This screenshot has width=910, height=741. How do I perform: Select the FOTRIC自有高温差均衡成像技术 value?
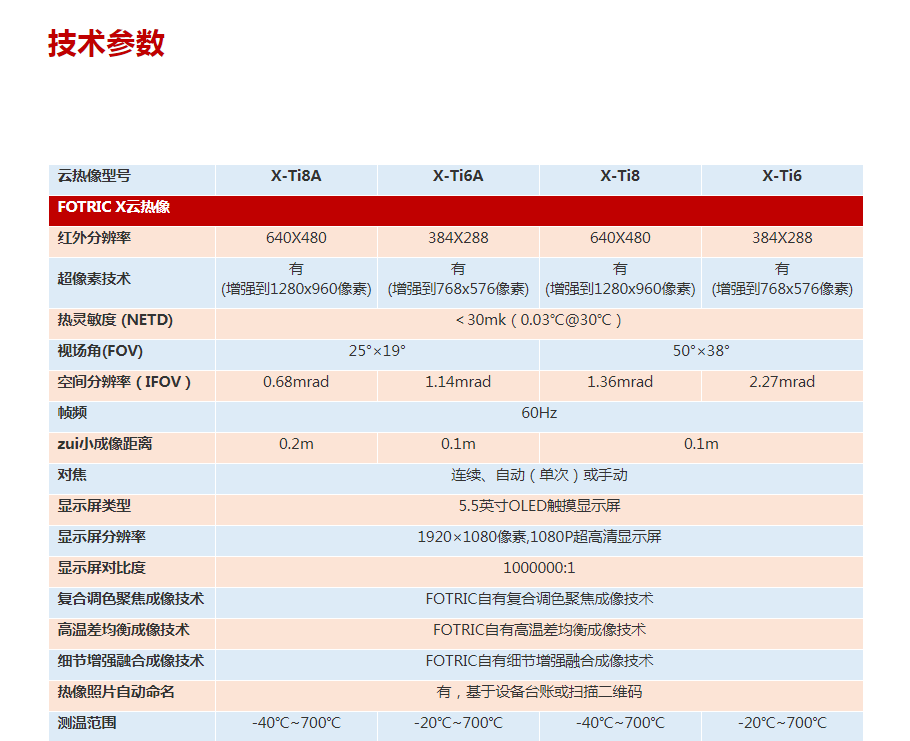pos(539,630)
